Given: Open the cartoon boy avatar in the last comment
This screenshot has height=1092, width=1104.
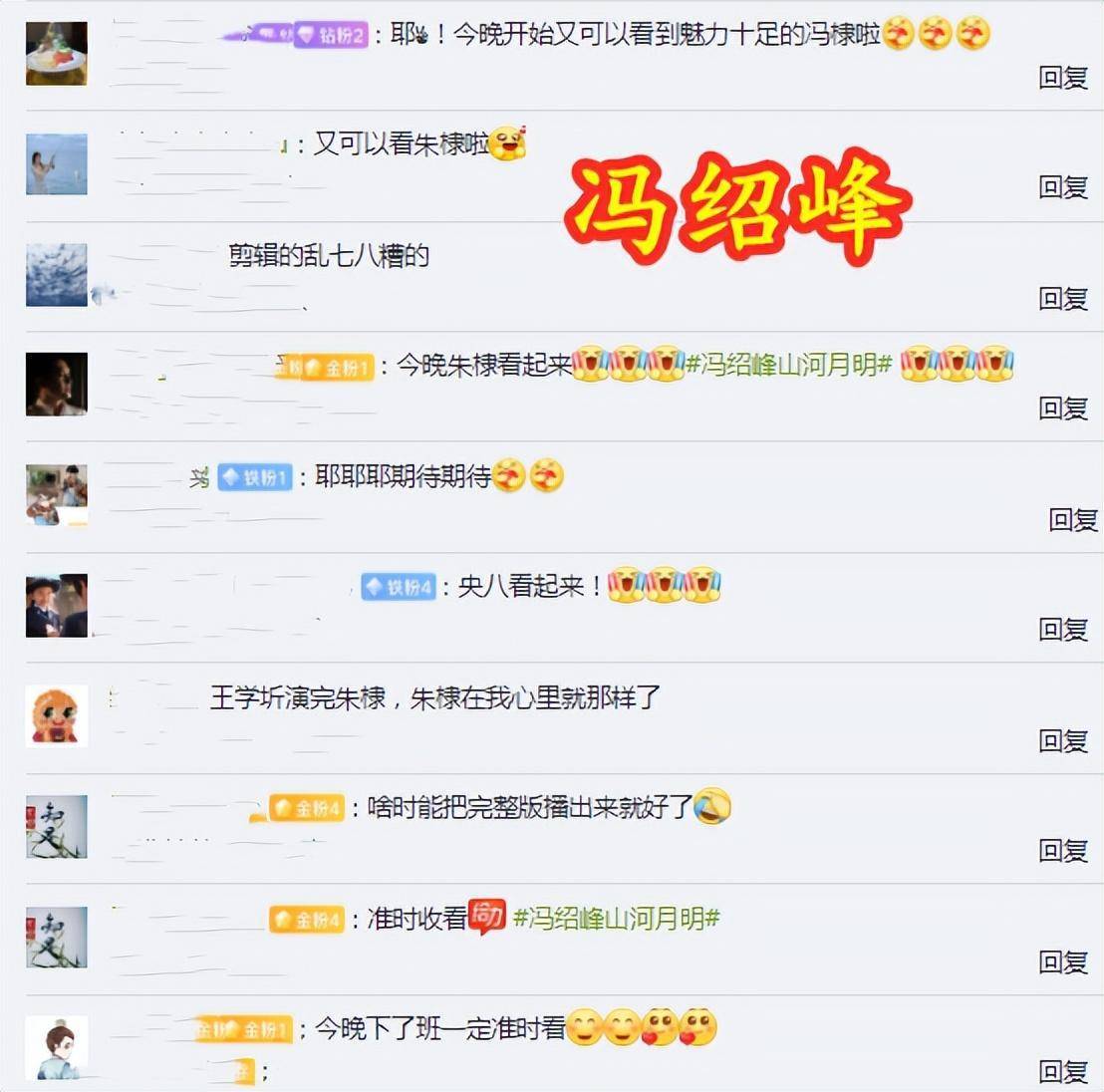Looking at the screenshot, I should (57, 1047).
